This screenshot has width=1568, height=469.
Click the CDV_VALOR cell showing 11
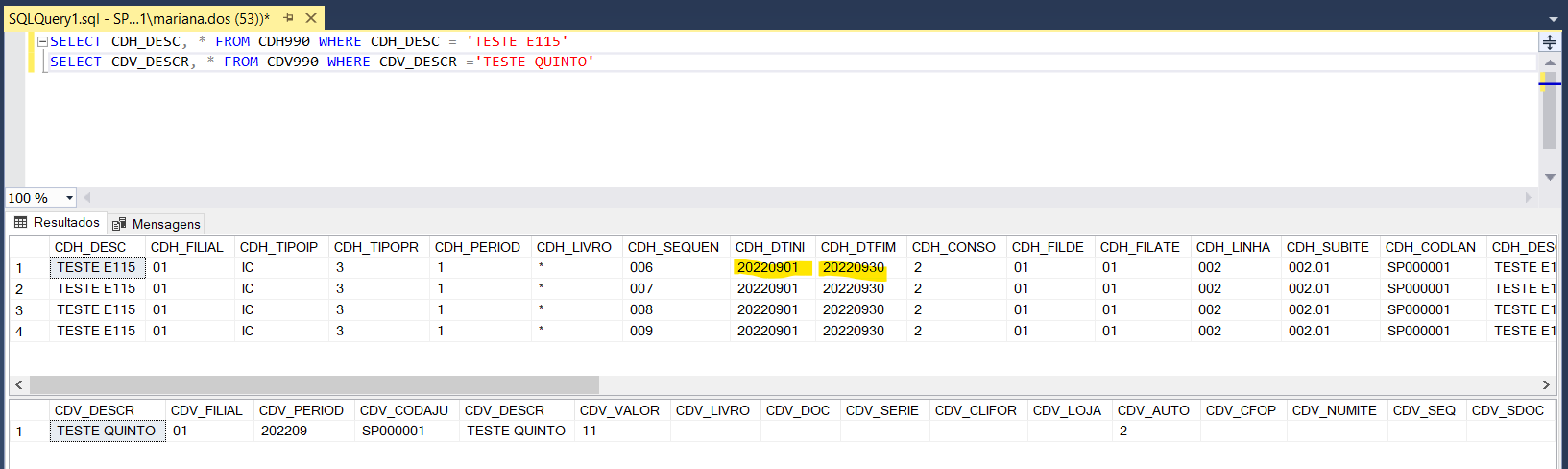[622, 432]
